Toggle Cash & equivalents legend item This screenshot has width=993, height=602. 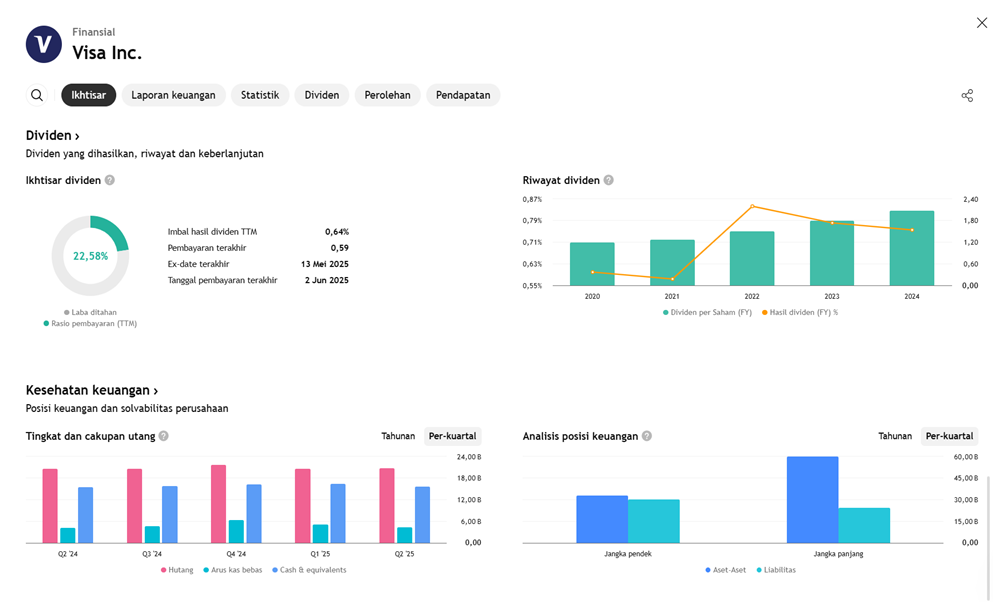coord(309,570)
